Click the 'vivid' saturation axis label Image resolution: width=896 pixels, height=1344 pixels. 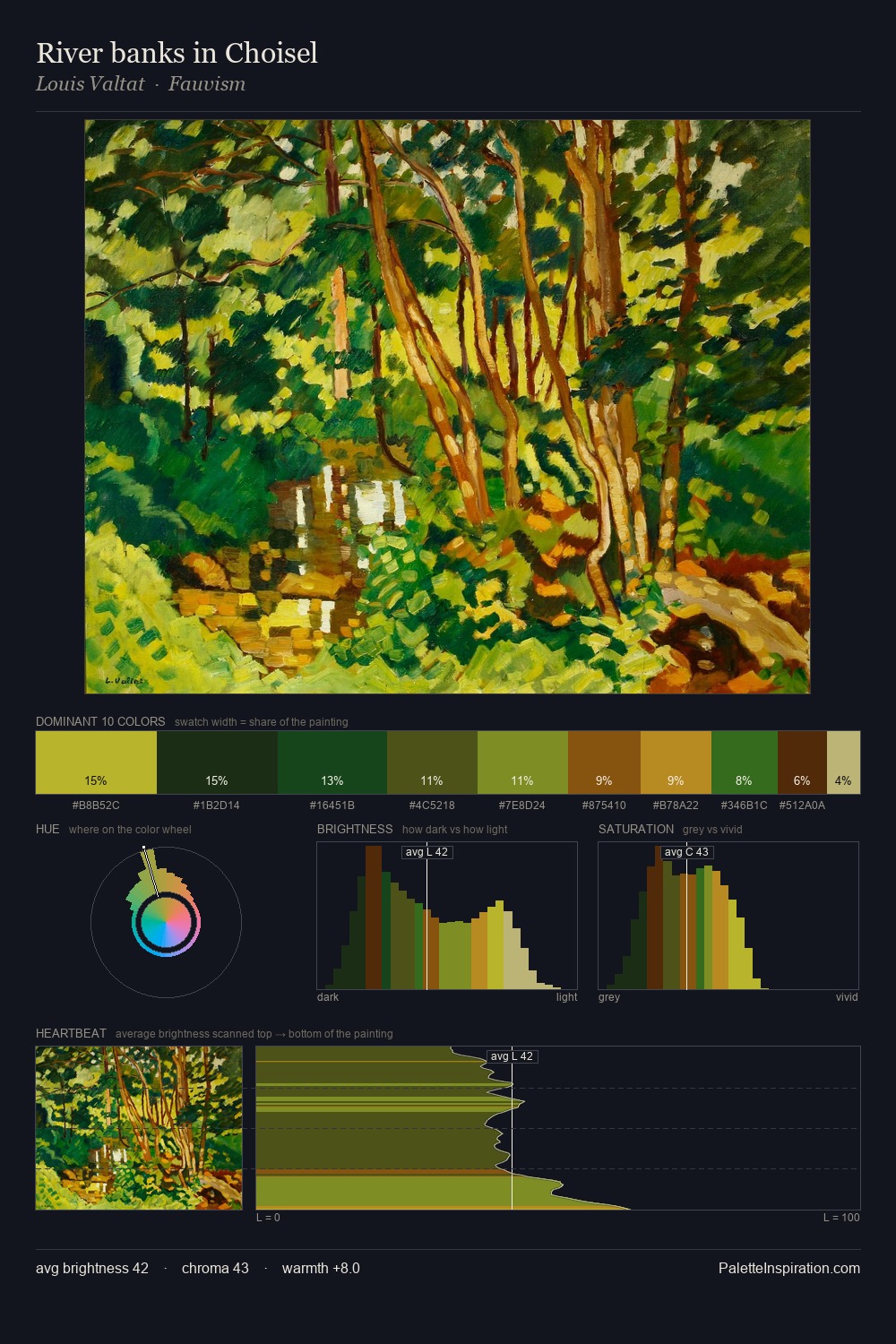pyautogui.click(x=847, y=997)
